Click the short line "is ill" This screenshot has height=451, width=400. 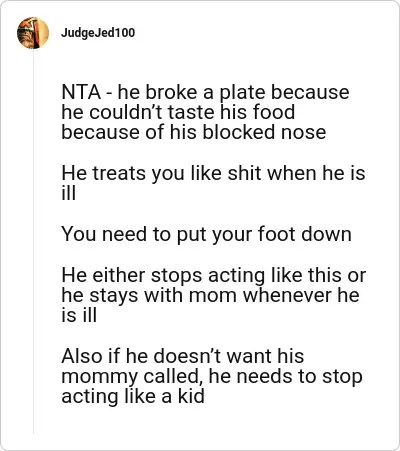pyautogui.click(x=79, y=315)
